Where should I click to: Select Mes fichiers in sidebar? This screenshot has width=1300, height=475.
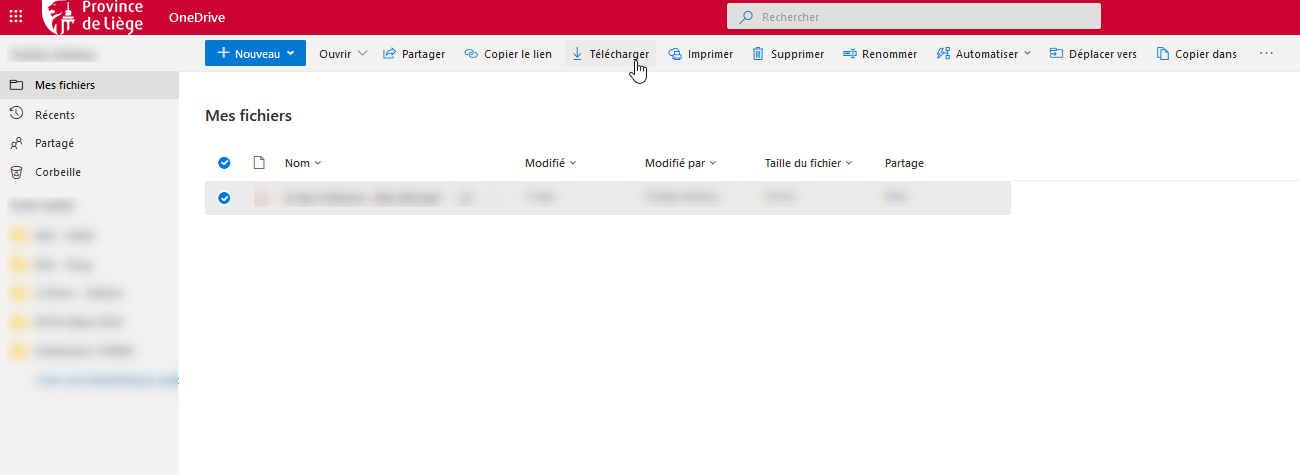90,85
